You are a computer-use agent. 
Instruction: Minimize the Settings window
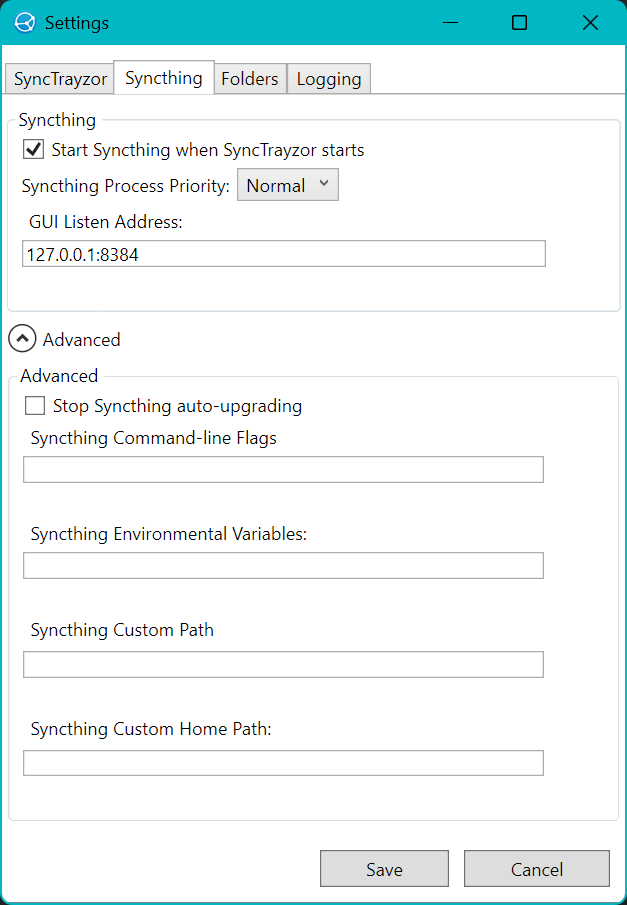point(450,23)
